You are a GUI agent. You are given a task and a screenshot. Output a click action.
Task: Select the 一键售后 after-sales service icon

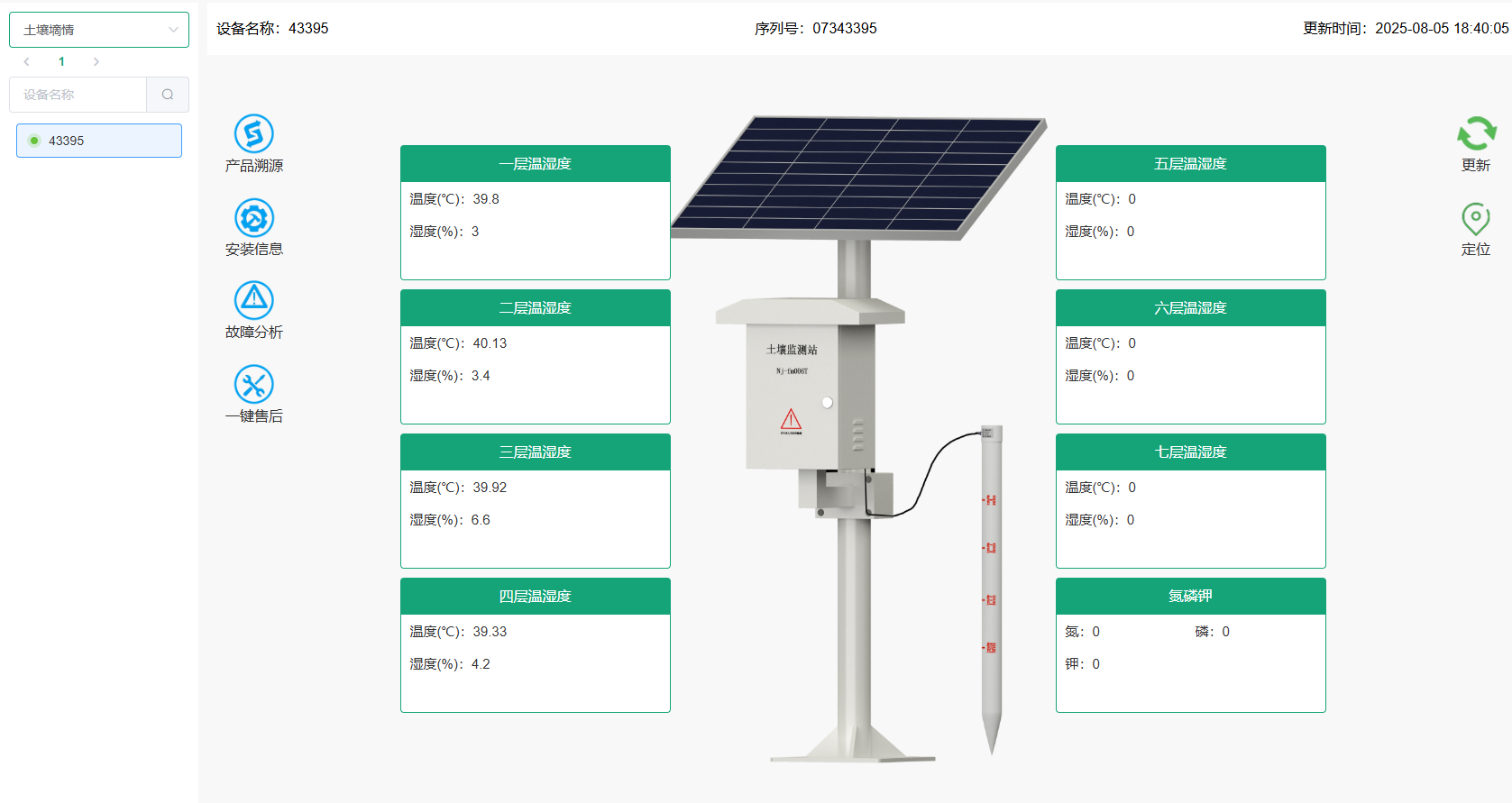point(253,385)
